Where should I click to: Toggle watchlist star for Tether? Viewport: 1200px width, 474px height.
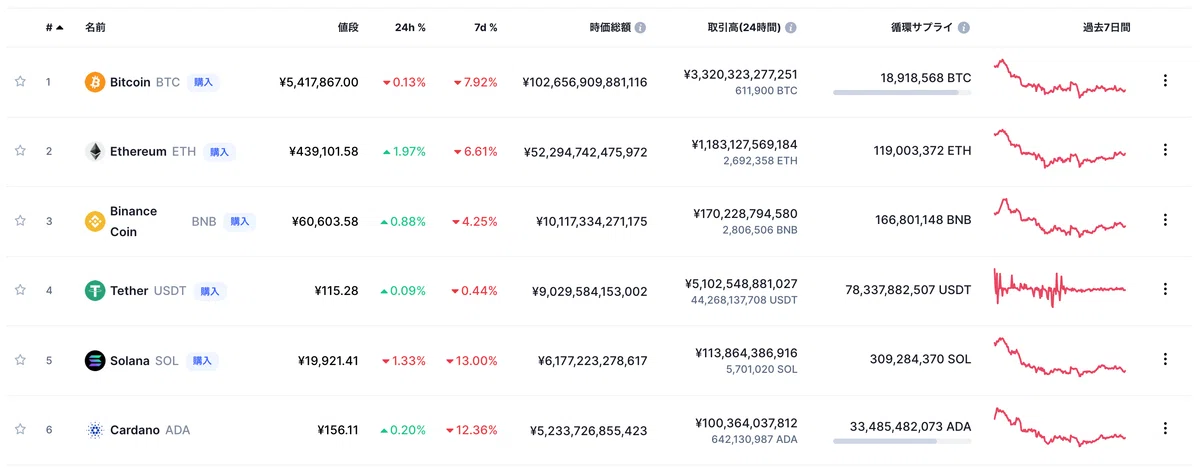coord(20,291)
